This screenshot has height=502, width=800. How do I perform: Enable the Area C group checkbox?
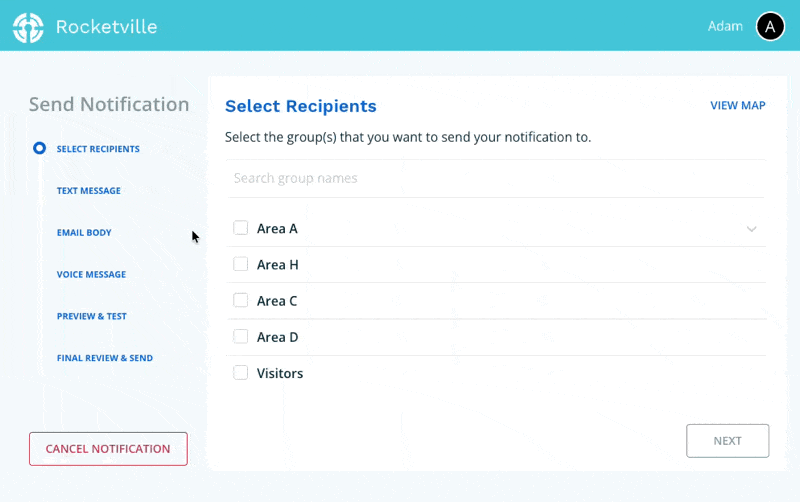click(241, 300)
